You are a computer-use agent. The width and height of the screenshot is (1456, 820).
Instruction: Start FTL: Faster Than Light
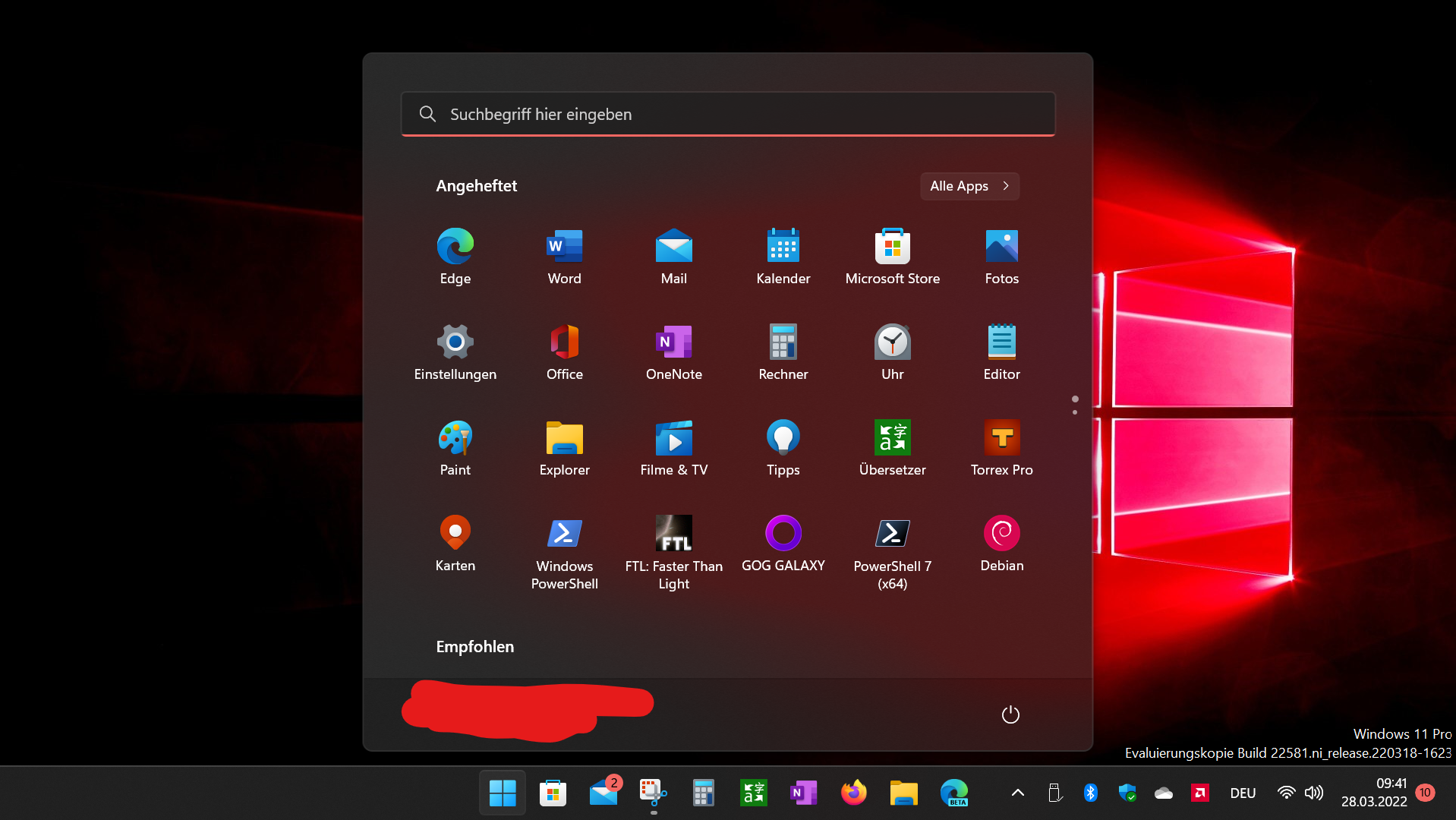point(674,553)
